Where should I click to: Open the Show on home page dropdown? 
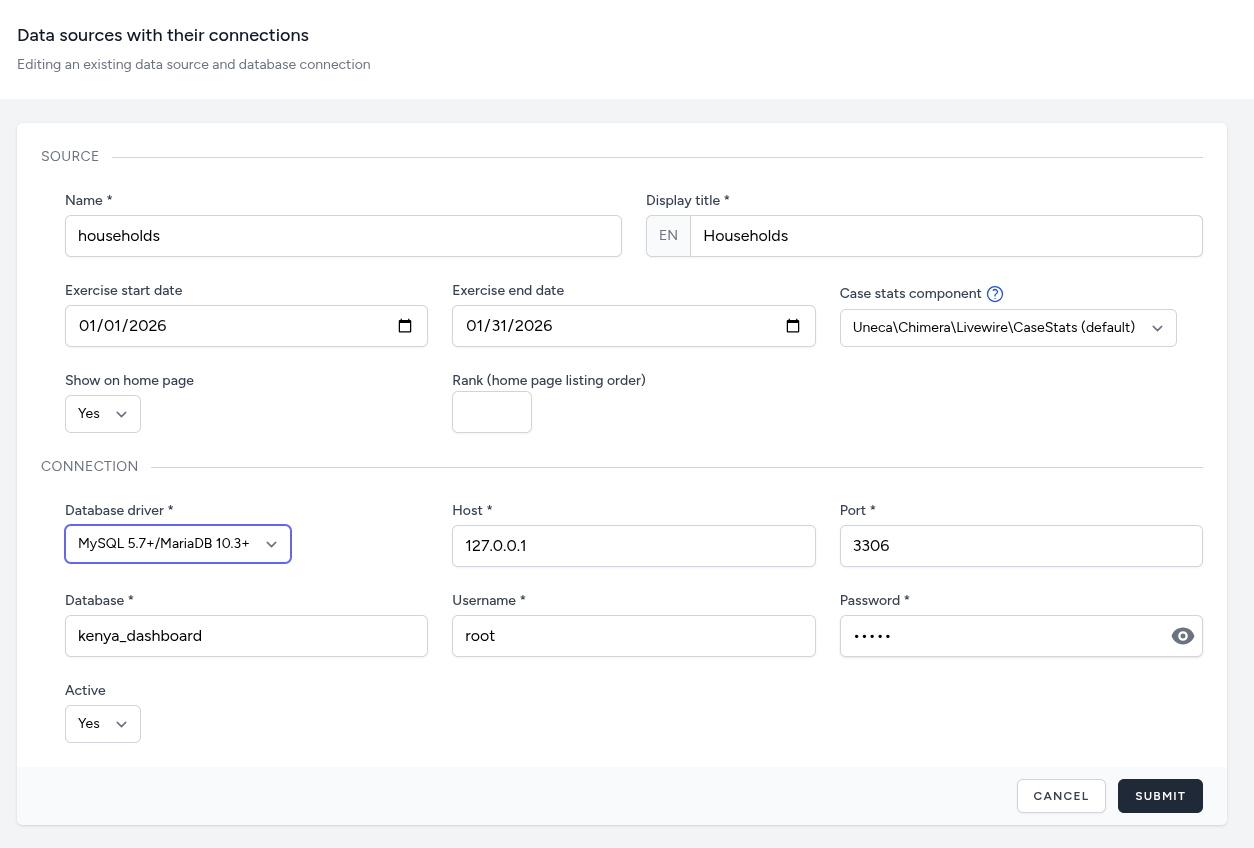click(x=103, y=414)
